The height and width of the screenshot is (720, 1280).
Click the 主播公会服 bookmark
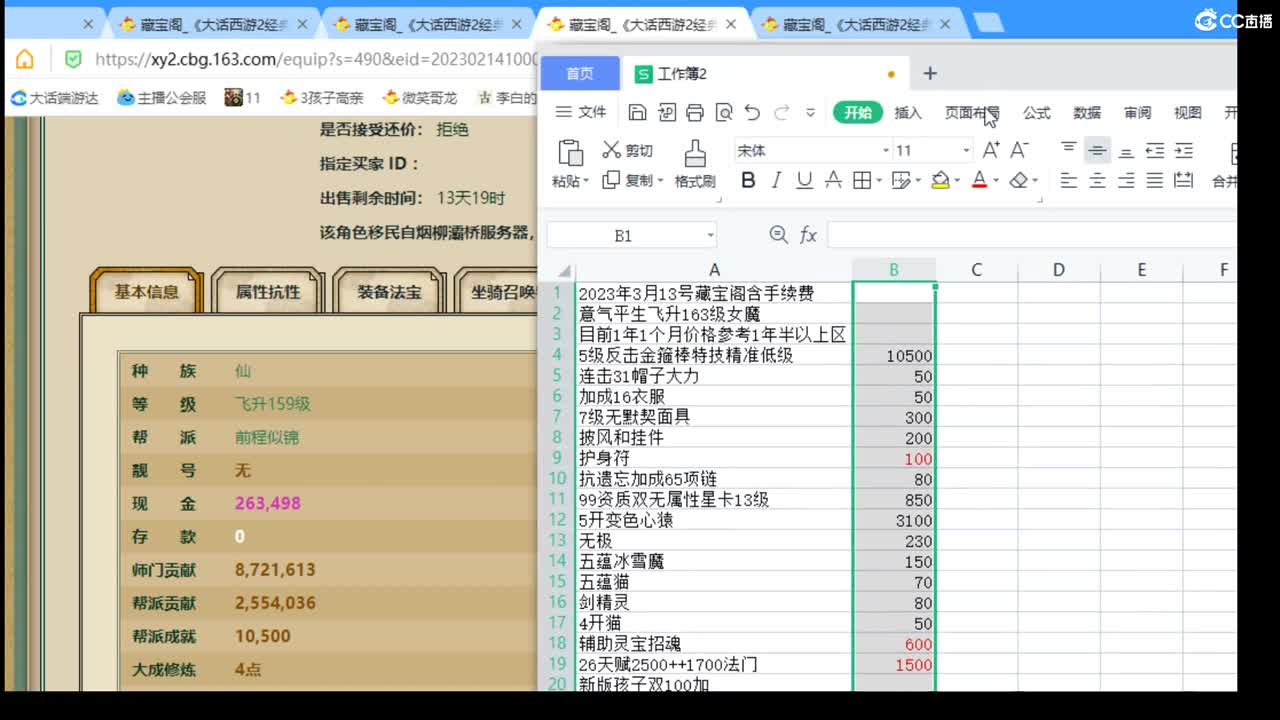[162, 98]
